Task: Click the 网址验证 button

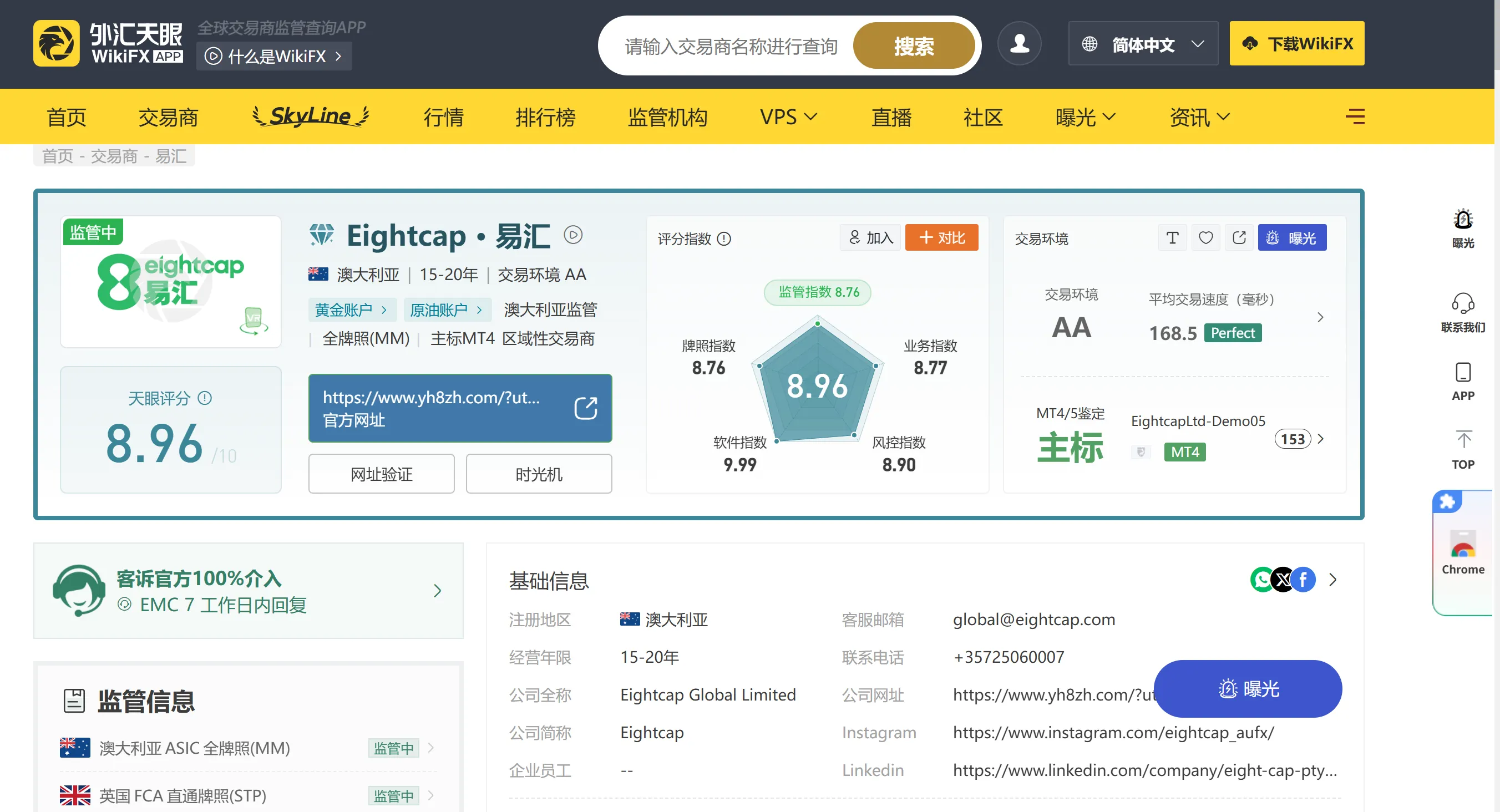Action: point(382,474)
